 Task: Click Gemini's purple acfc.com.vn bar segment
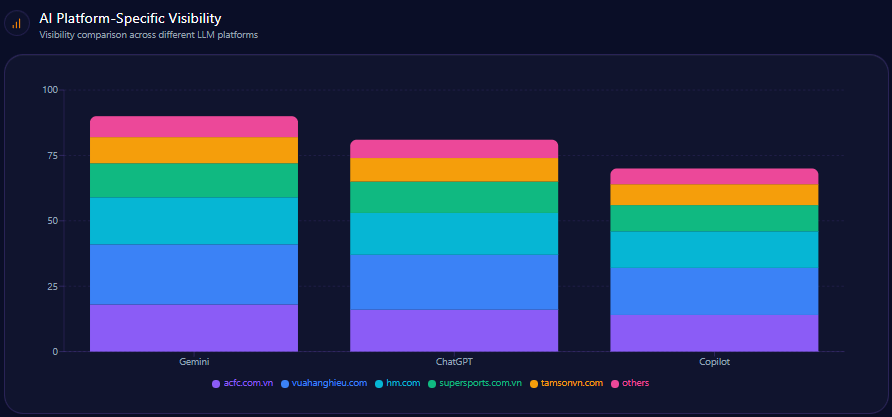click(194, 328)
